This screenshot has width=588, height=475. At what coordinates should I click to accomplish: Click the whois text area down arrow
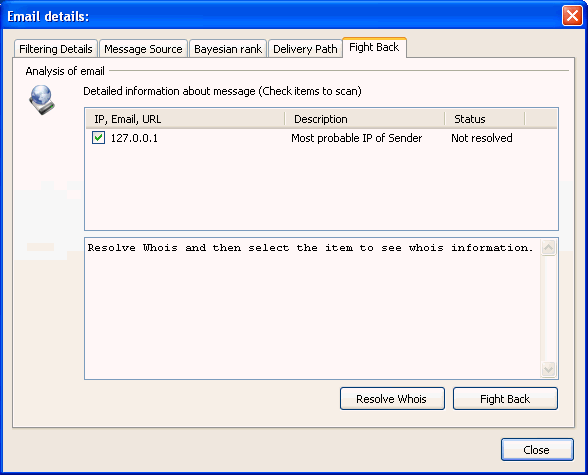click(548, 369)
